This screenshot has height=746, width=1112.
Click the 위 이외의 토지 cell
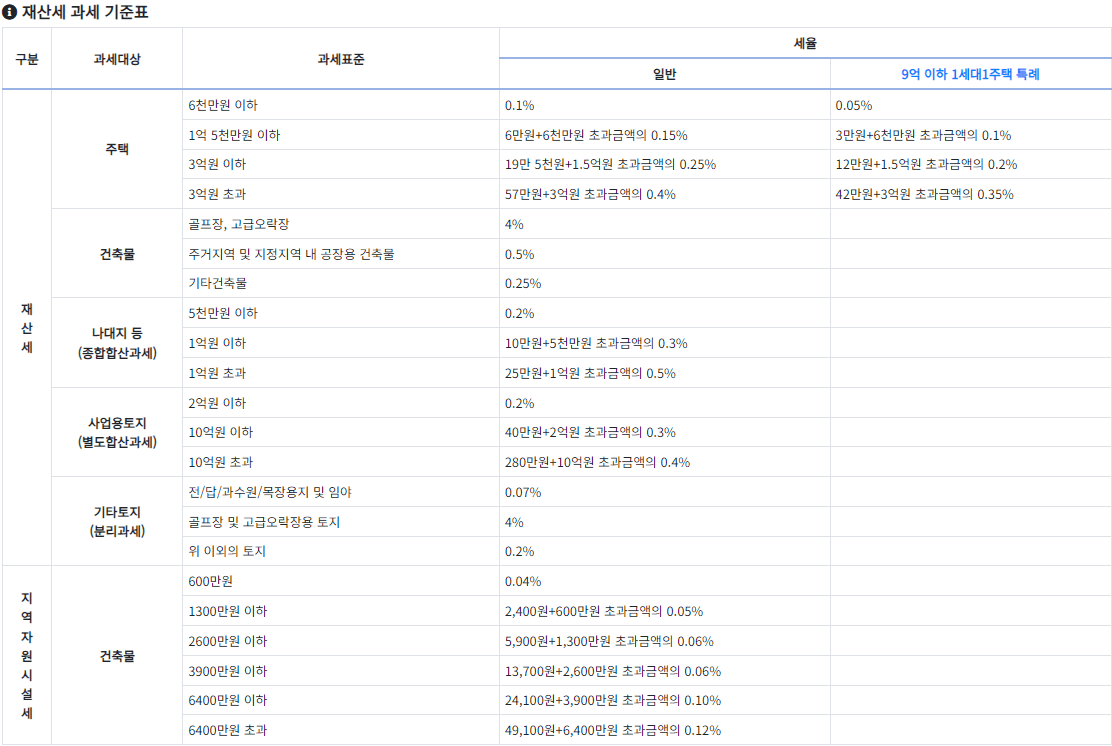point(340,551)
